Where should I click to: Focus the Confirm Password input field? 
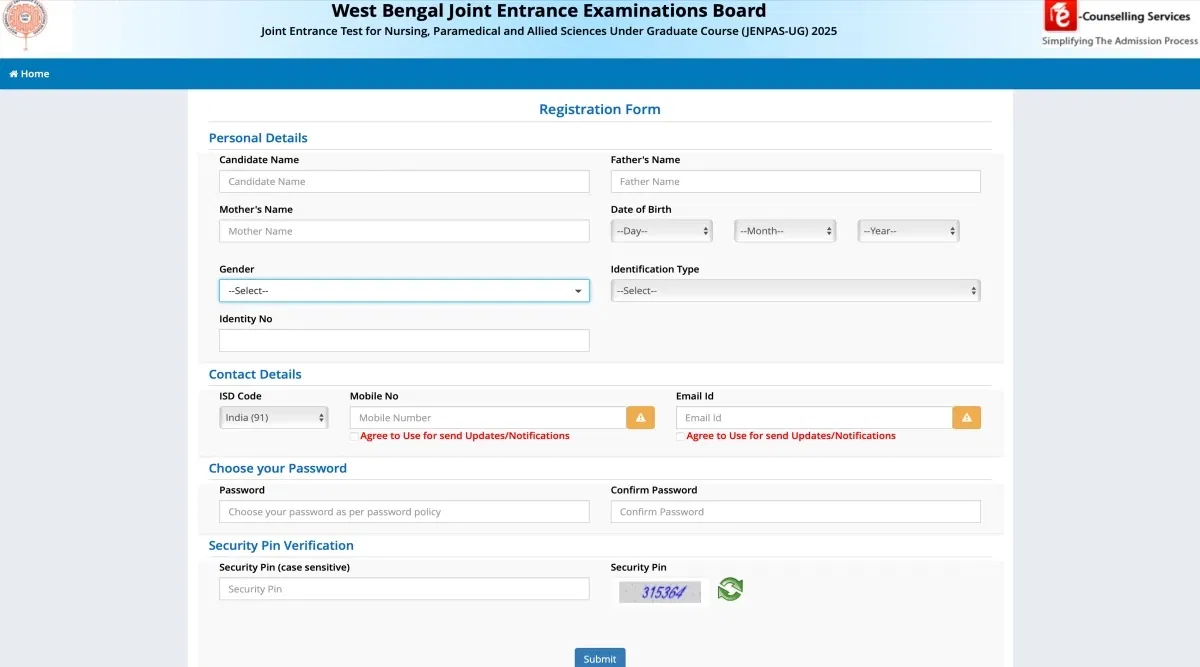pyautogui.click(x=796, y=512)
